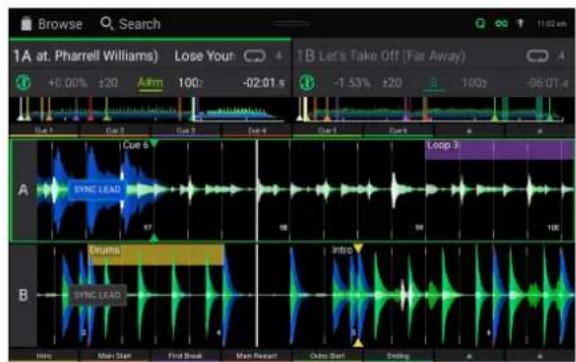
Task: Select the Main Restart bottom tab
Action: (x=256, y=356)
